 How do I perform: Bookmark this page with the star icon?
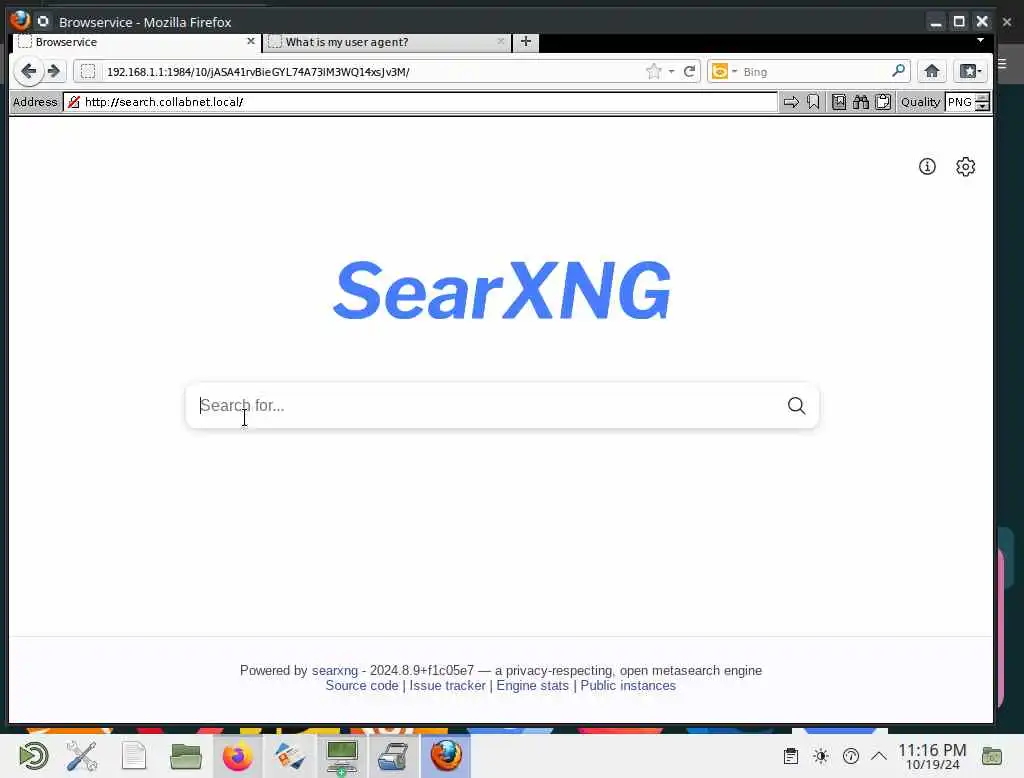653,71
